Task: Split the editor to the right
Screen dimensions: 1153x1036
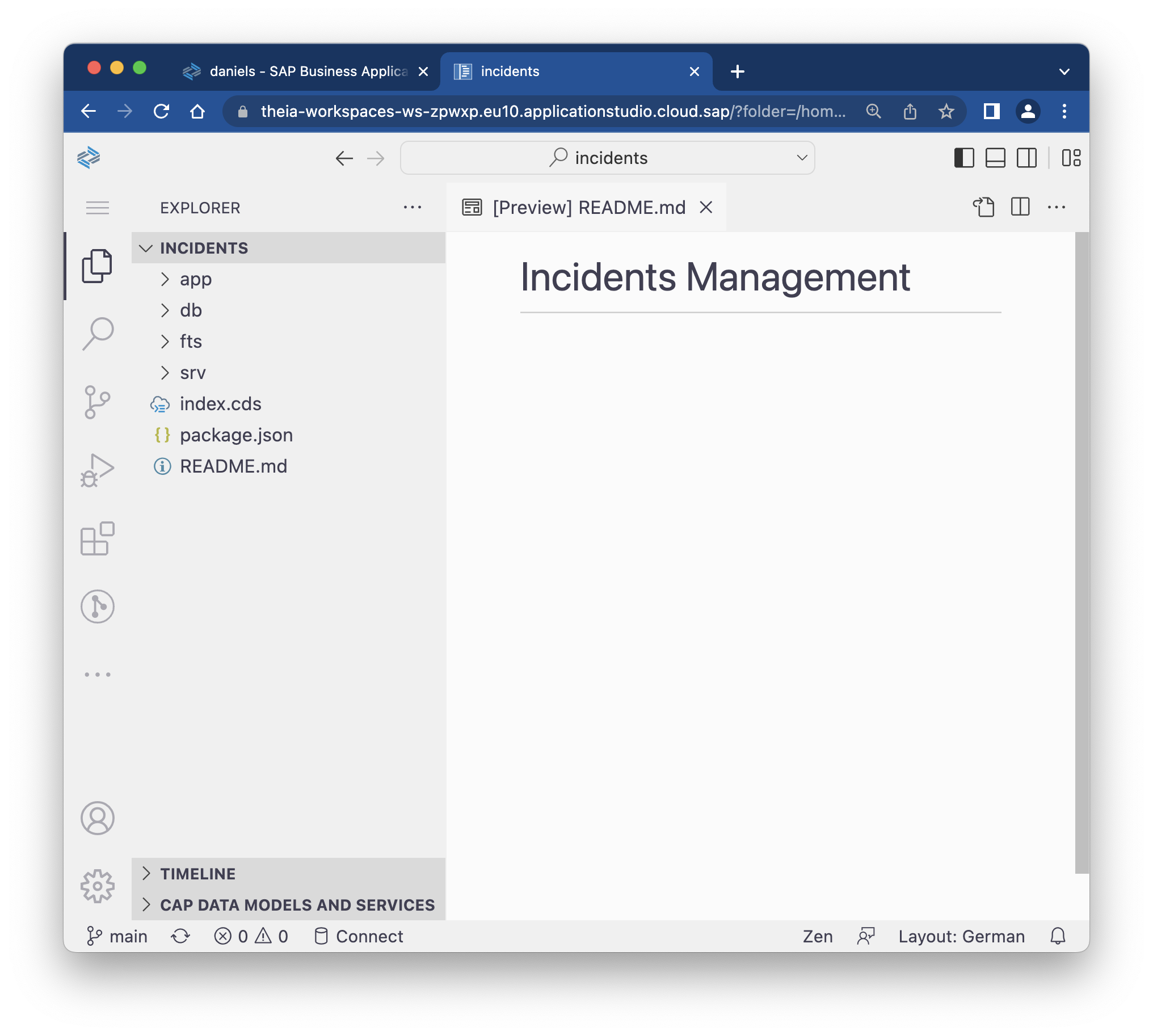Action: coord(1021,207)
